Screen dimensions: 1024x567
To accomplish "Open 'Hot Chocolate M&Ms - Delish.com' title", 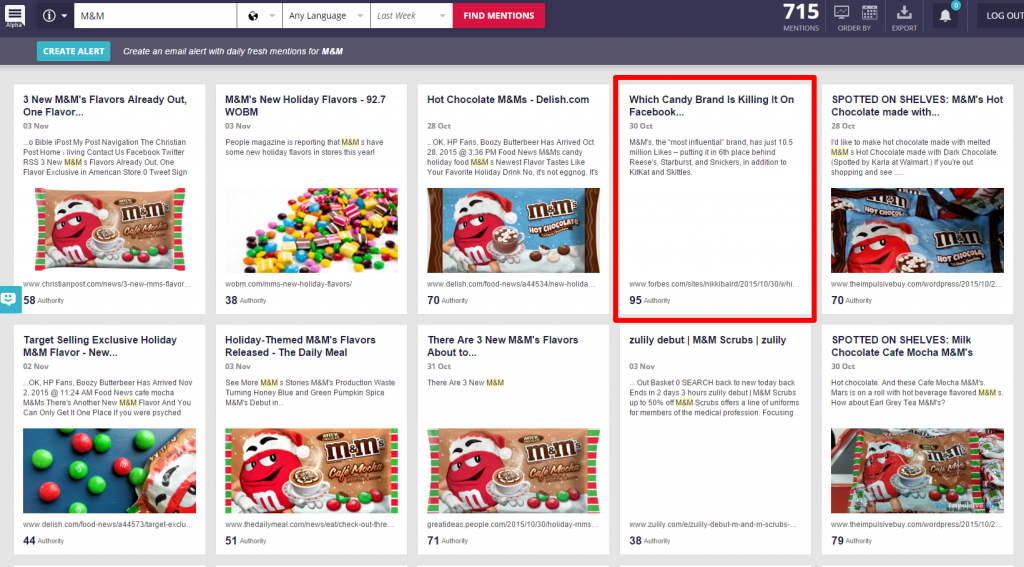I will click(x=507, y=99).
